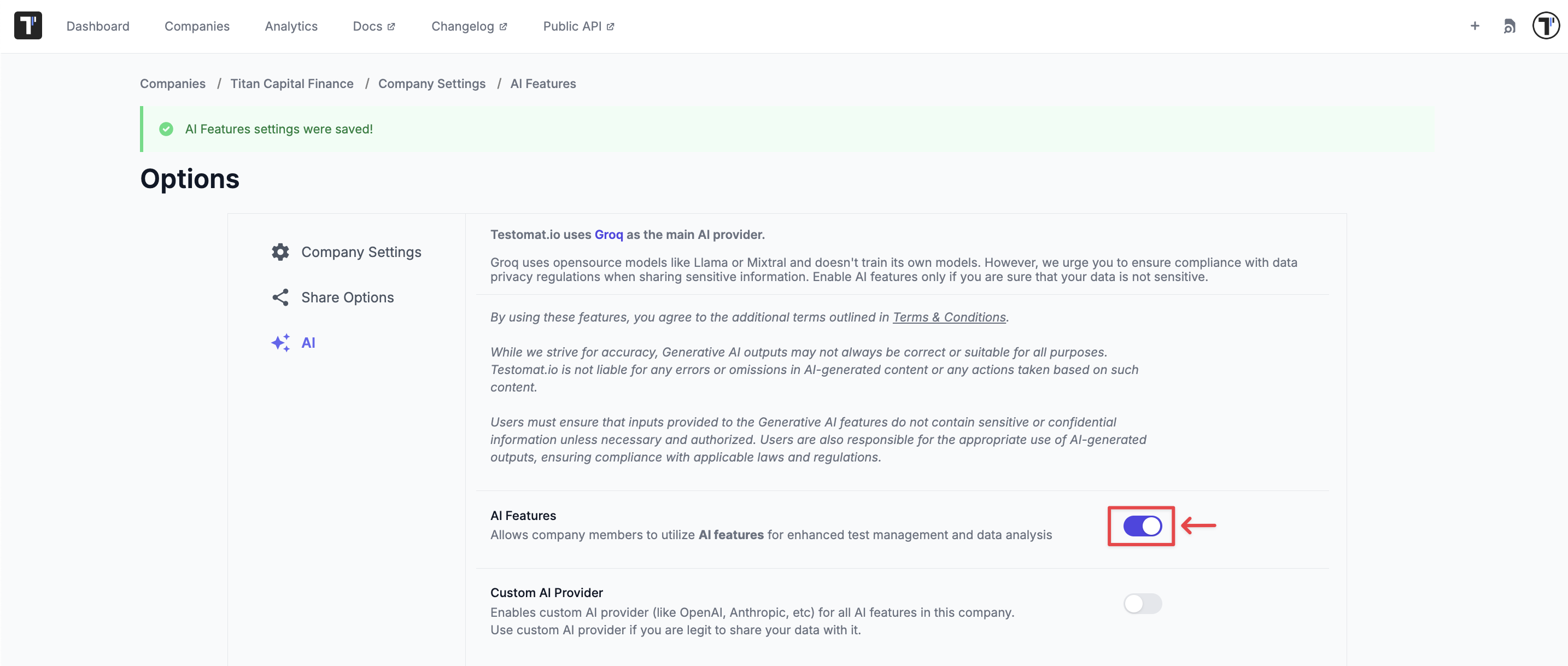Go to Analytics in top navigation
1568x666 pixels.
pos(291,26)
